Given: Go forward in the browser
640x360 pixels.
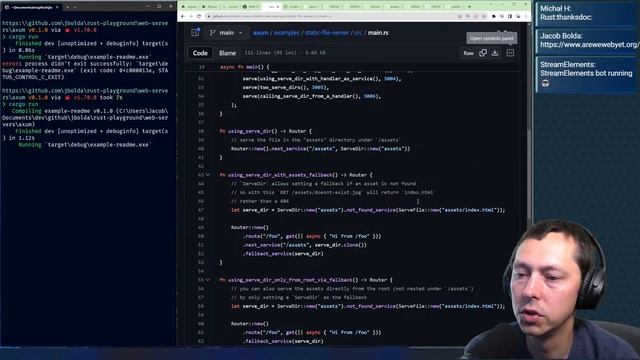Looking at the screenshot, I should tap(191, 16).
